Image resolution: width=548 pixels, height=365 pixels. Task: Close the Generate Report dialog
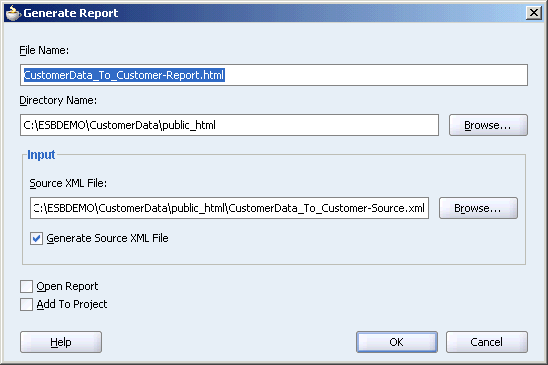[534, 13]
